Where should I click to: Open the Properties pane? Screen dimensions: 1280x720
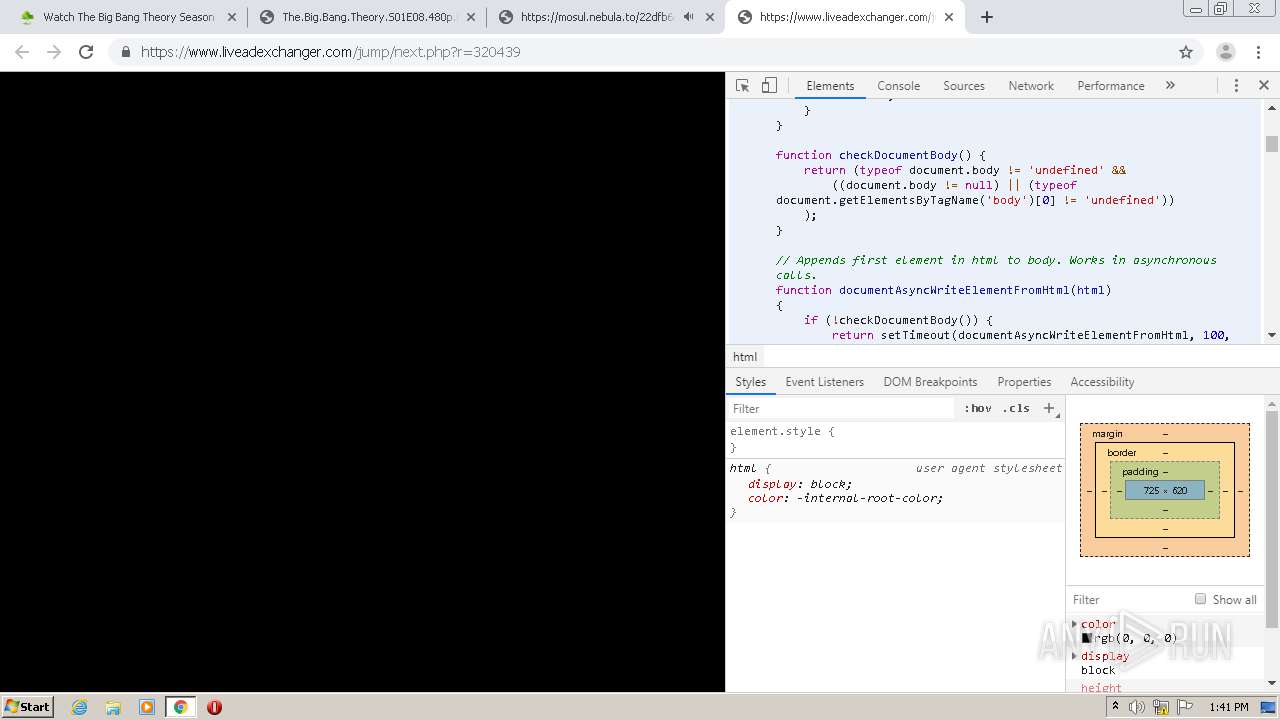coord(1024,382)
